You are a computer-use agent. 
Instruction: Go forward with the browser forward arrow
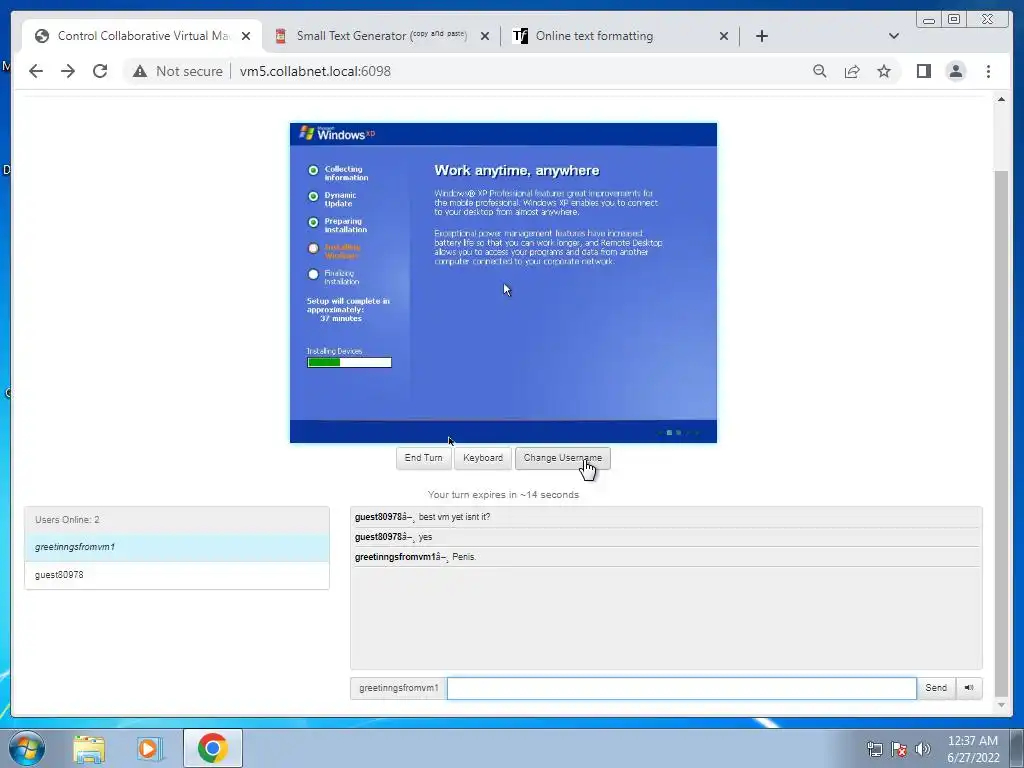[68, 71]
